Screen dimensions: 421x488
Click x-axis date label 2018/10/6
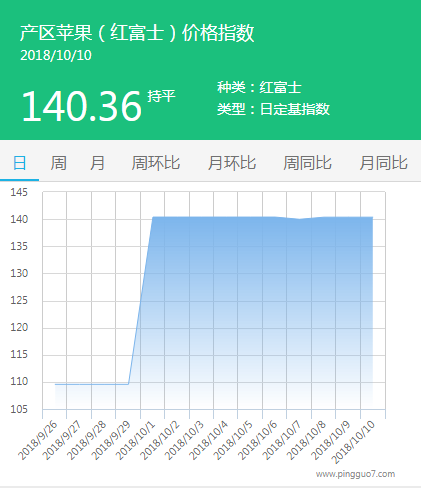258,440
